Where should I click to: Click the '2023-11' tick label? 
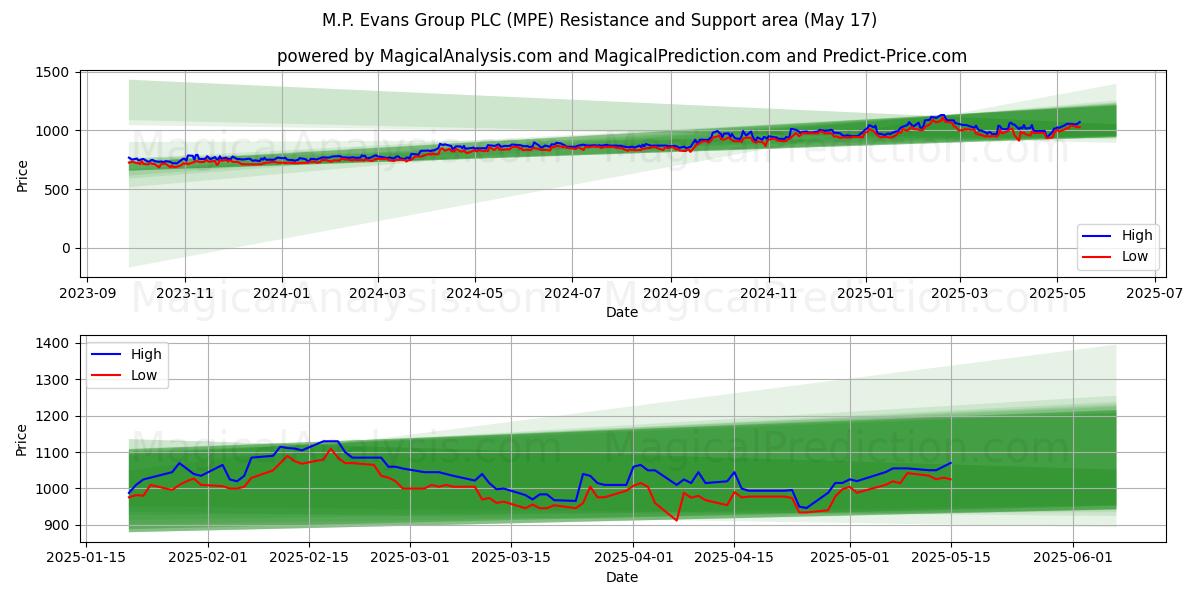(x=185, y=293)
